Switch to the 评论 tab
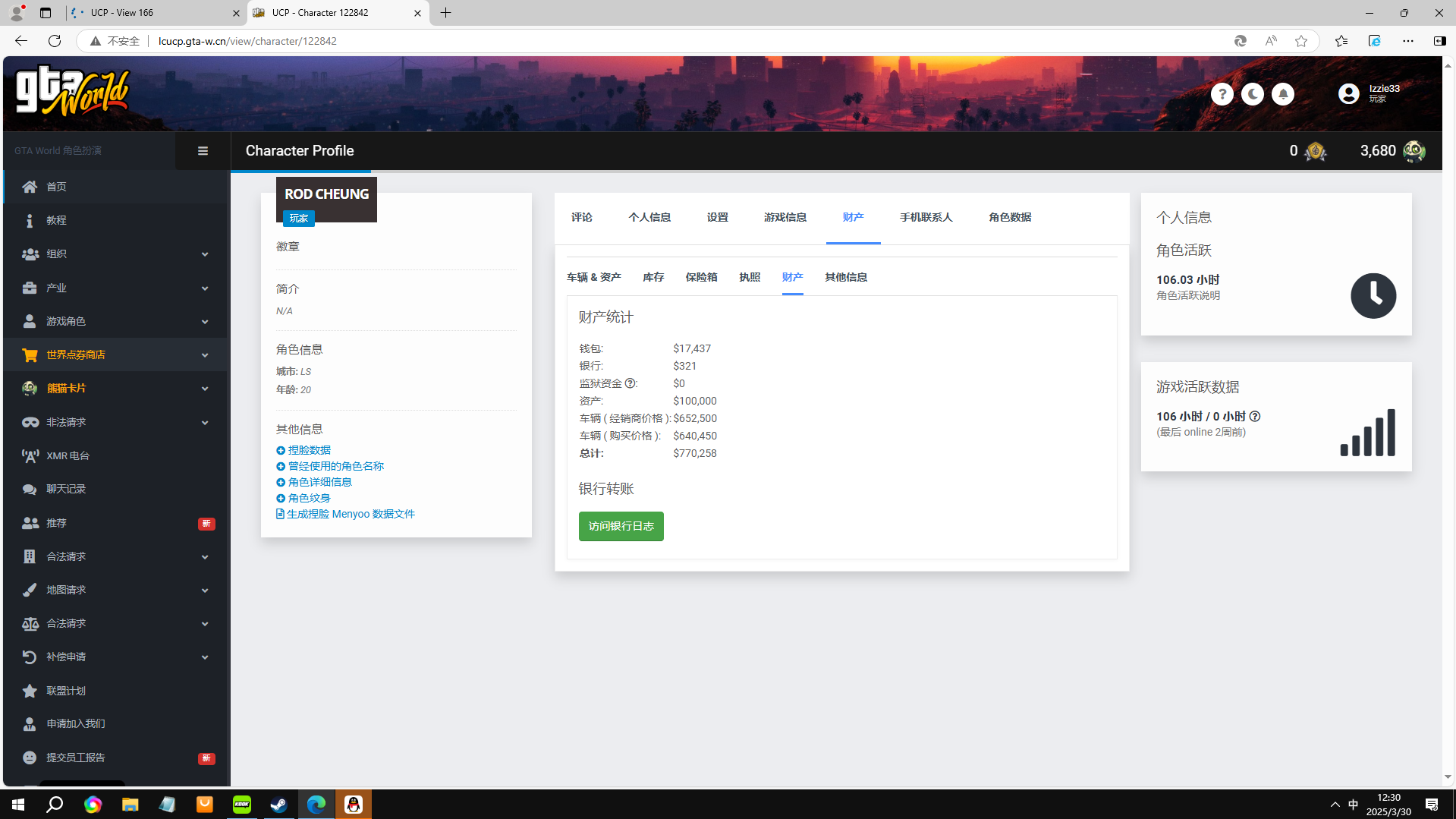Viewport: 1456px width, 819px height. tap(582, 218)
